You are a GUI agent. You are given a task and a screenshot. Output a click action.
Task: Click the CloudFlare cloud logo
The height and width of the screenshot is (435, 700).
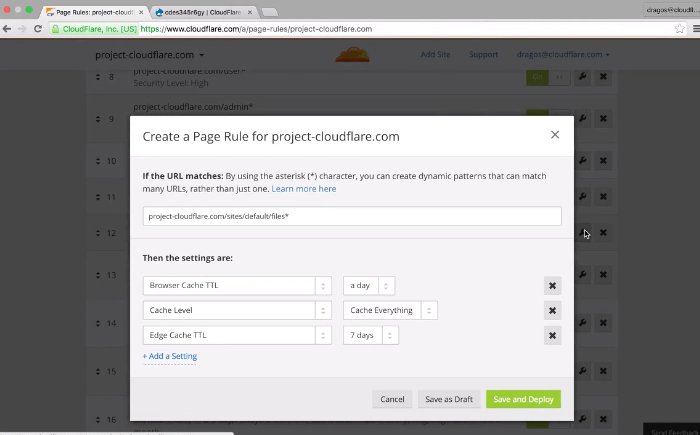point(352,54)
